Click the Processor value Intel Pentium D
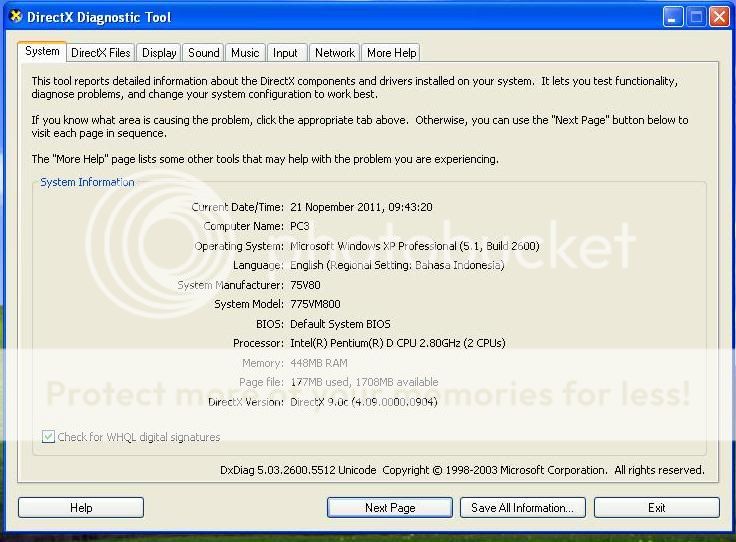736x542 pixels. (398, 343)
